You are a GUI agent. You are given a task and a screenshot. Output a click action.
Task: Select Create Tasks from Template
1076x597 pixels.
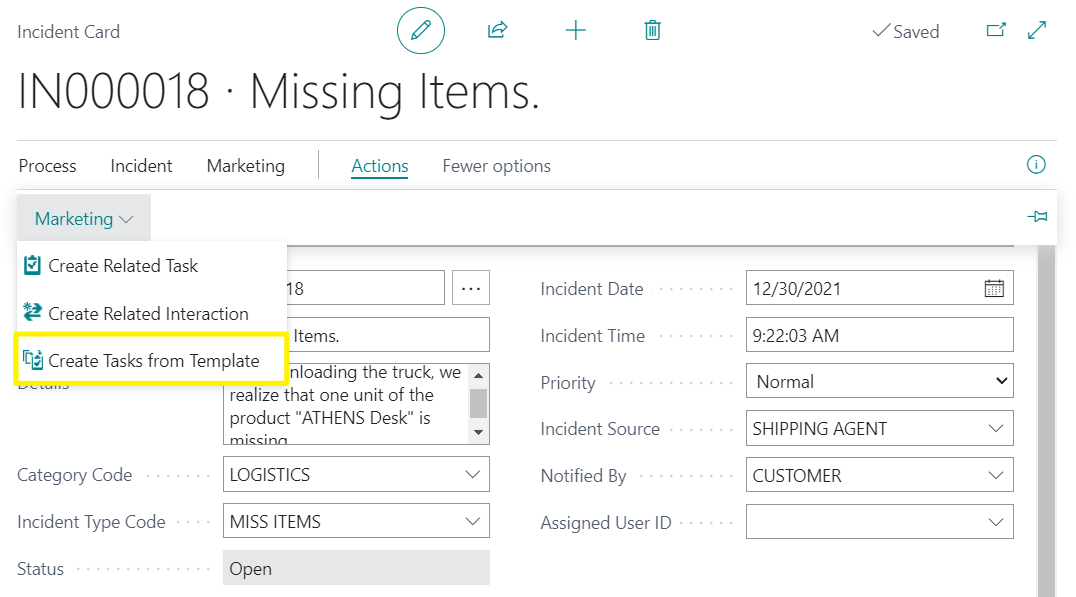[149, 359]
